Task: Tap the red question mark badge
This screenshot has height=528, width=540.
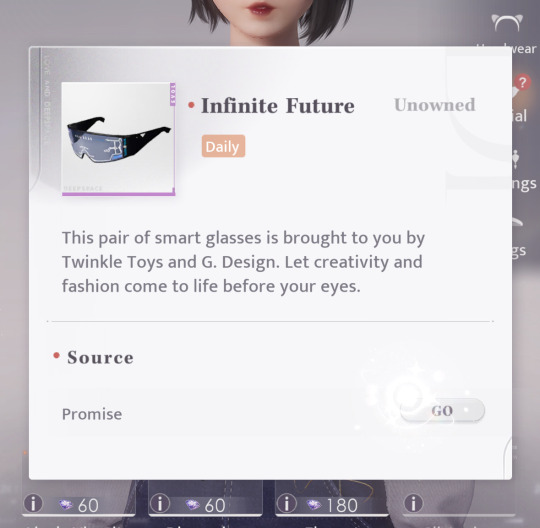Action: [x=522, y=82]
